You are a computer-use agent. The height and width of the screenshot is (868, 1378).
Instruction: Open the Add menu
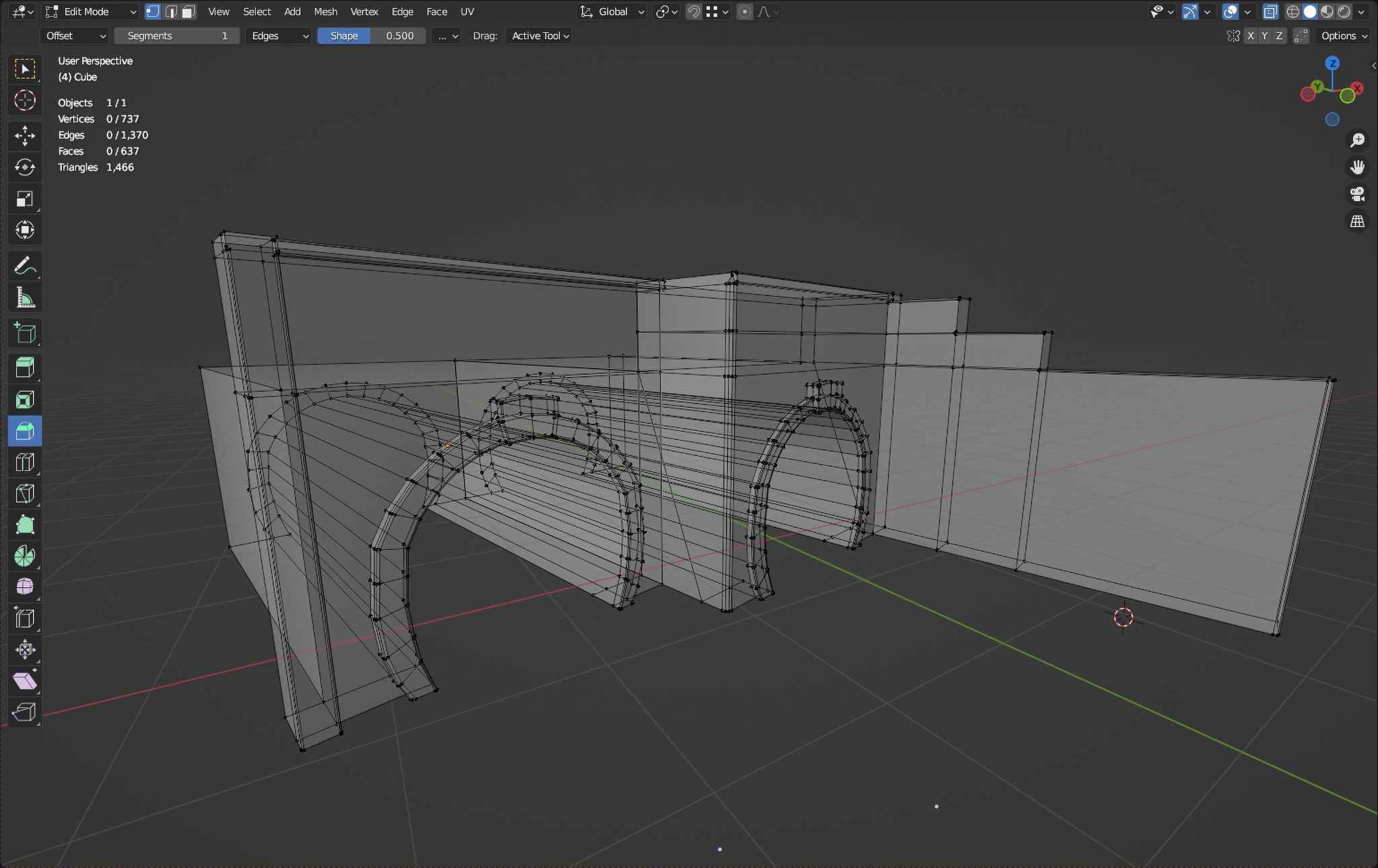(292, 11)
